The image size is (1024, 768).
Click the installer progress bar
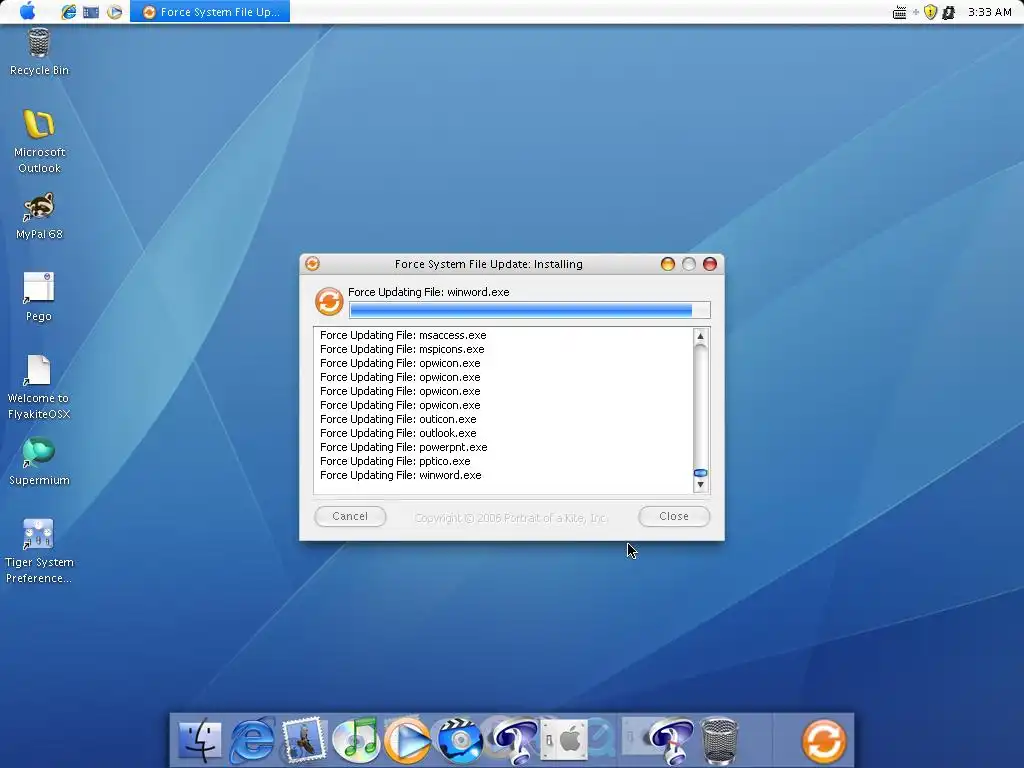click(x=530, y=310)
